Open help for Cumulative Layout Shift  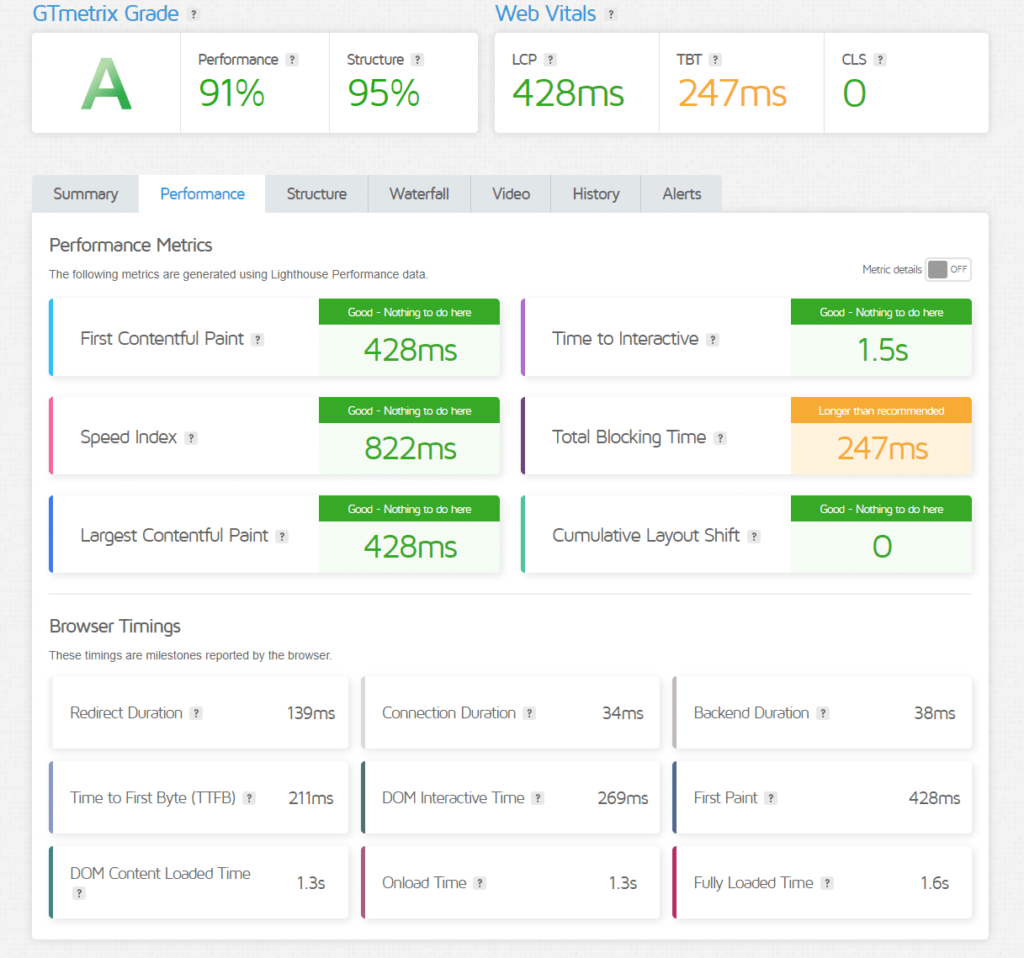click(x=754, y=536)
